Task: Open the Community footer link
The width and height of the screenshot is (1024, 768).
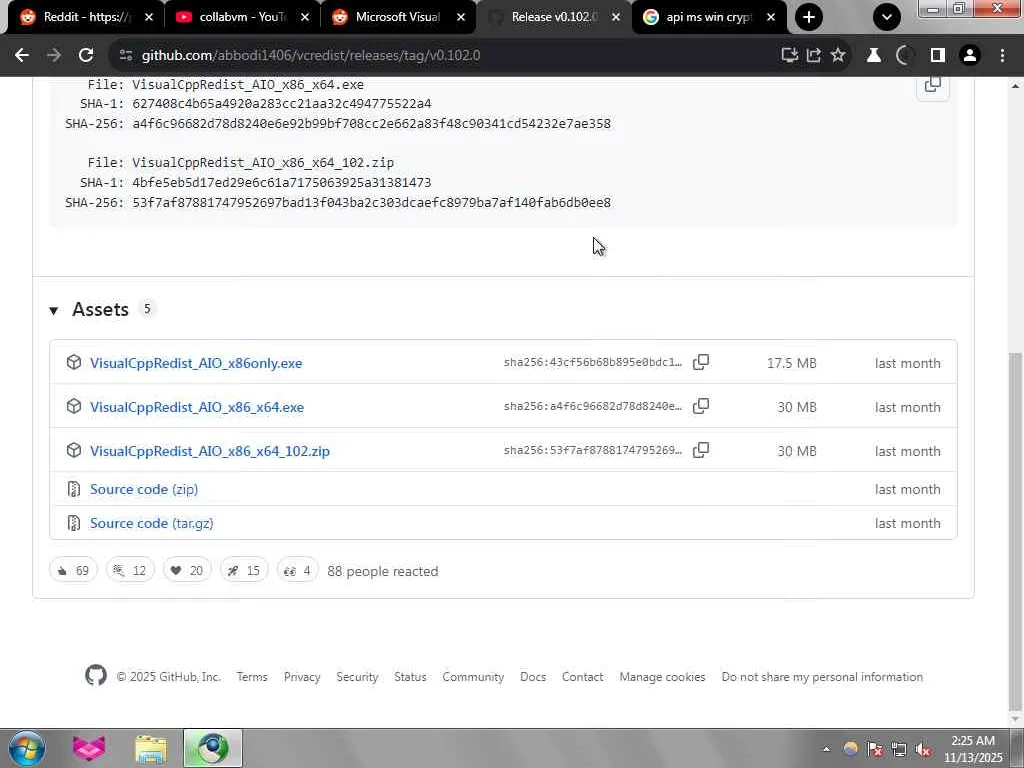Action: [473, 677]
